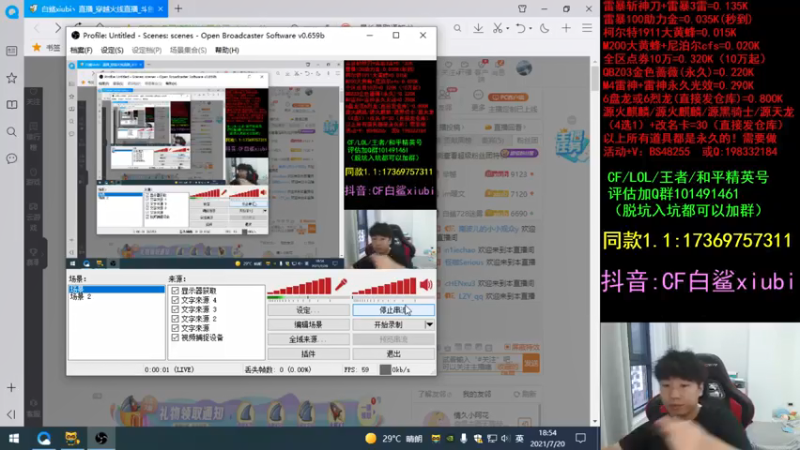800x450 pixels.
Task: Click the 编辑场景 button
Action: (308, 324)
